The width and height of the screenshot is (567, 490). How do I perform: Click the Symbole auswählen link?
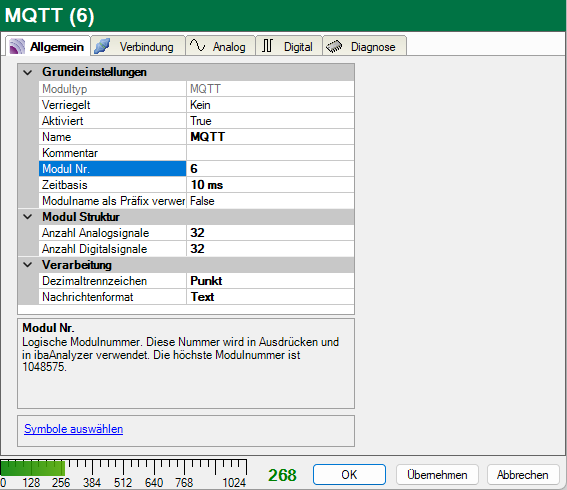(73, 429)
